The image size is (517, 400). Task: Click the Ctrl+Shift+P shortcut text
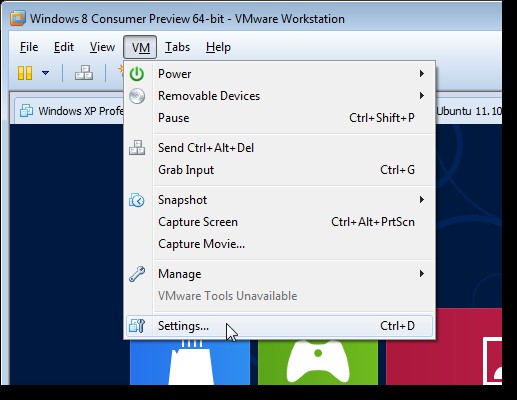click(x=382, y=118)
